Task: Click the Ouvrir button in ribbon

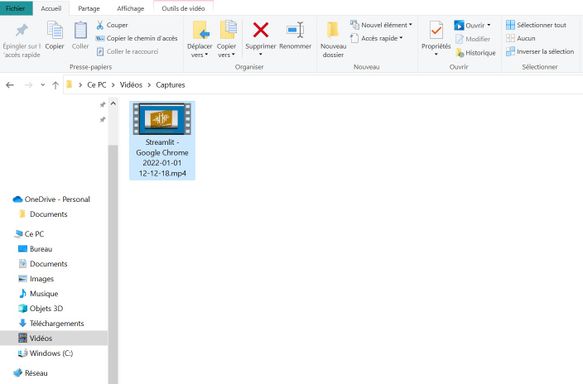Action: (x=469, y=25)
